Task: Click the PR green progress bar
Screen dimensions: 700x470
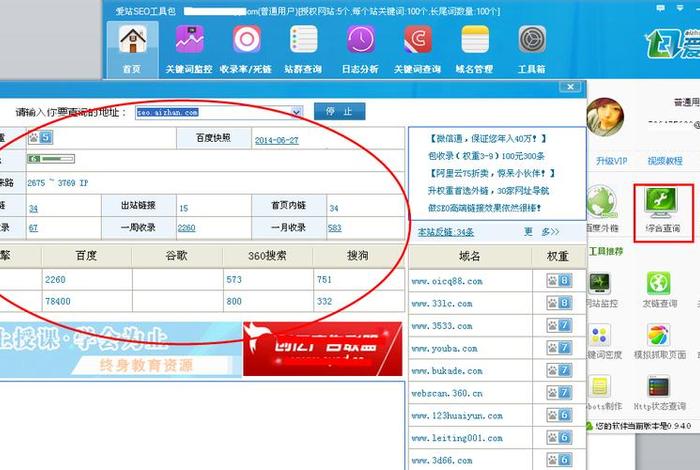Action: tap(51, 159)
